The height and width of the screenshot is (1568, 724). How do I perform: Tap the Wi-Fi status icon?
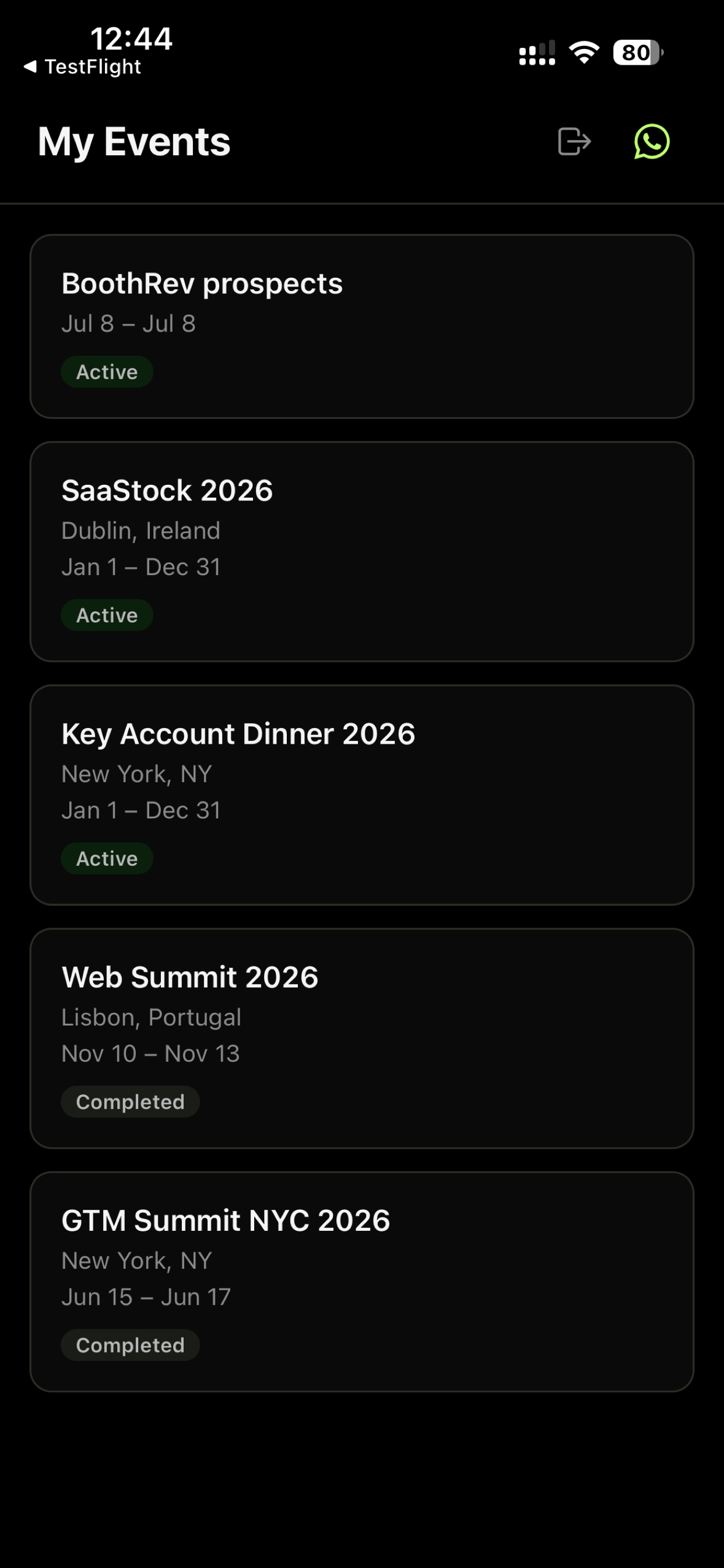coord(584,52)
